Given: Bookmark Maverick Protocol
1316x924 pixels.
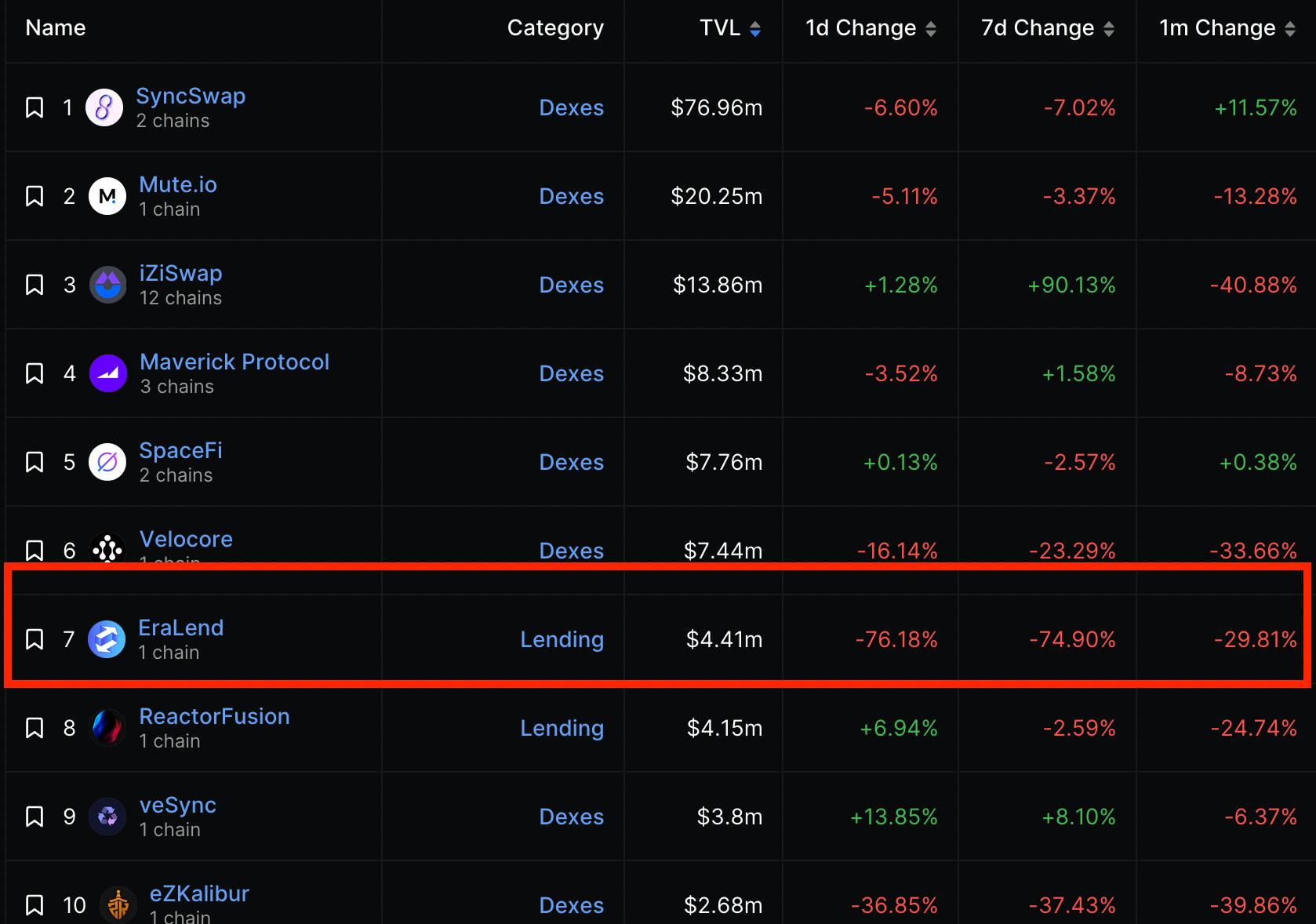Looking at the screenshot, I should (35, 373).
